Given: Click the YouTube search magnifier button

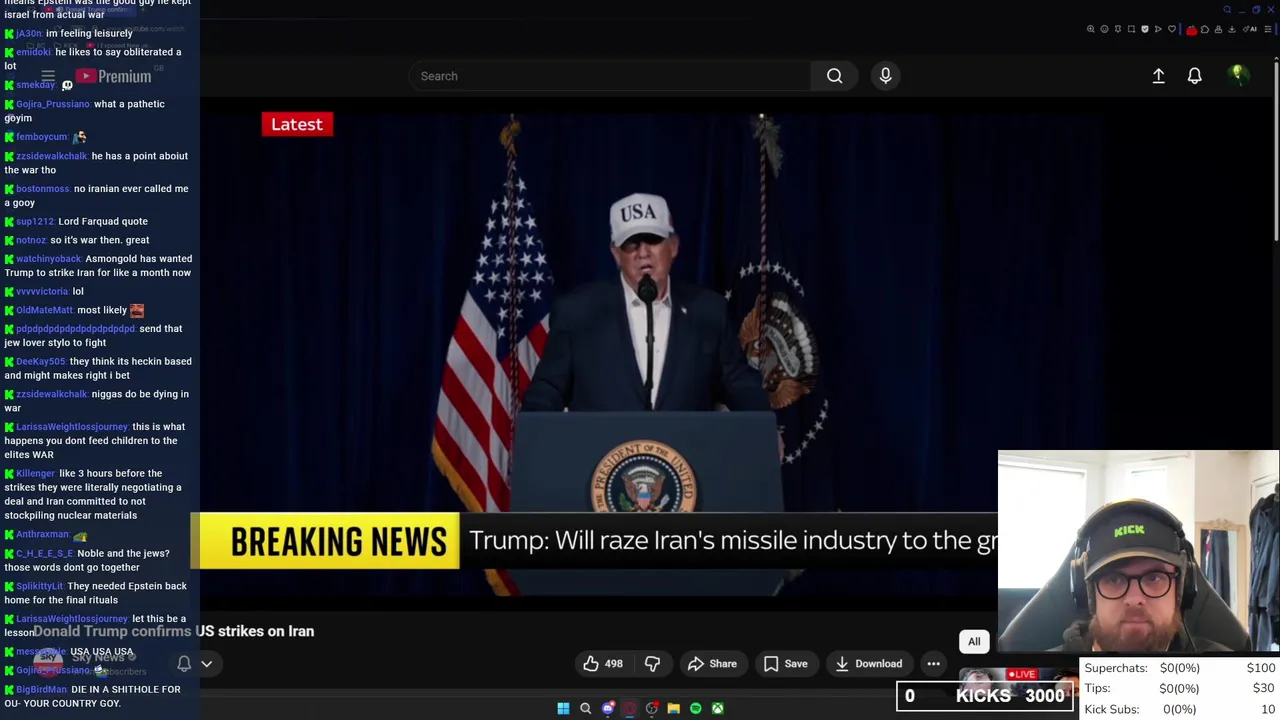Looking at the screenshot, I should click(834, 76).
